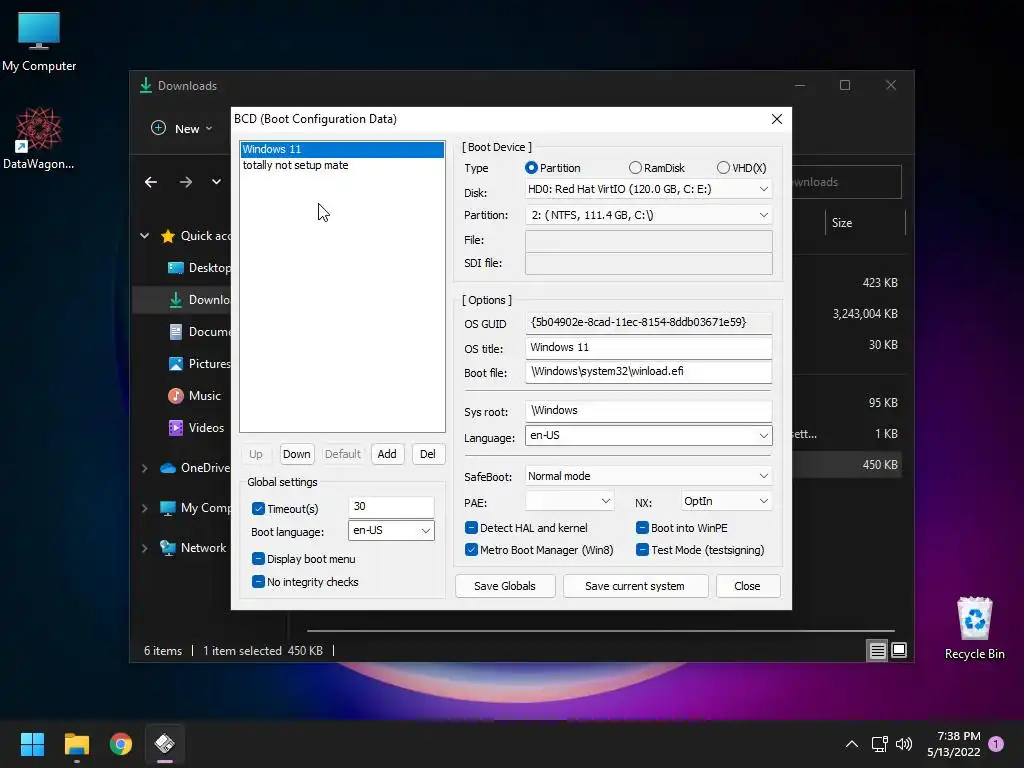Open Videos in Explorer sidebar

click(196, 428)
